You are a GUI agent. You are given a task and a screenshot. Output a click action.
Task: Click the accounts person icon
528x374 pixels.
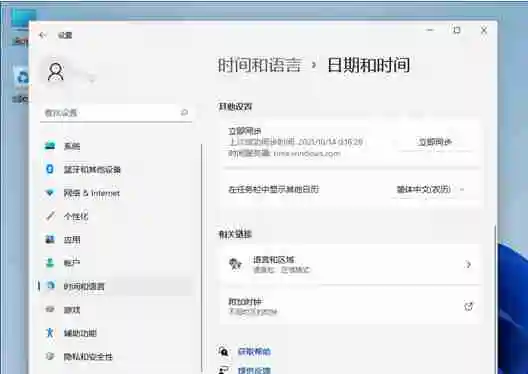[50, 263]
